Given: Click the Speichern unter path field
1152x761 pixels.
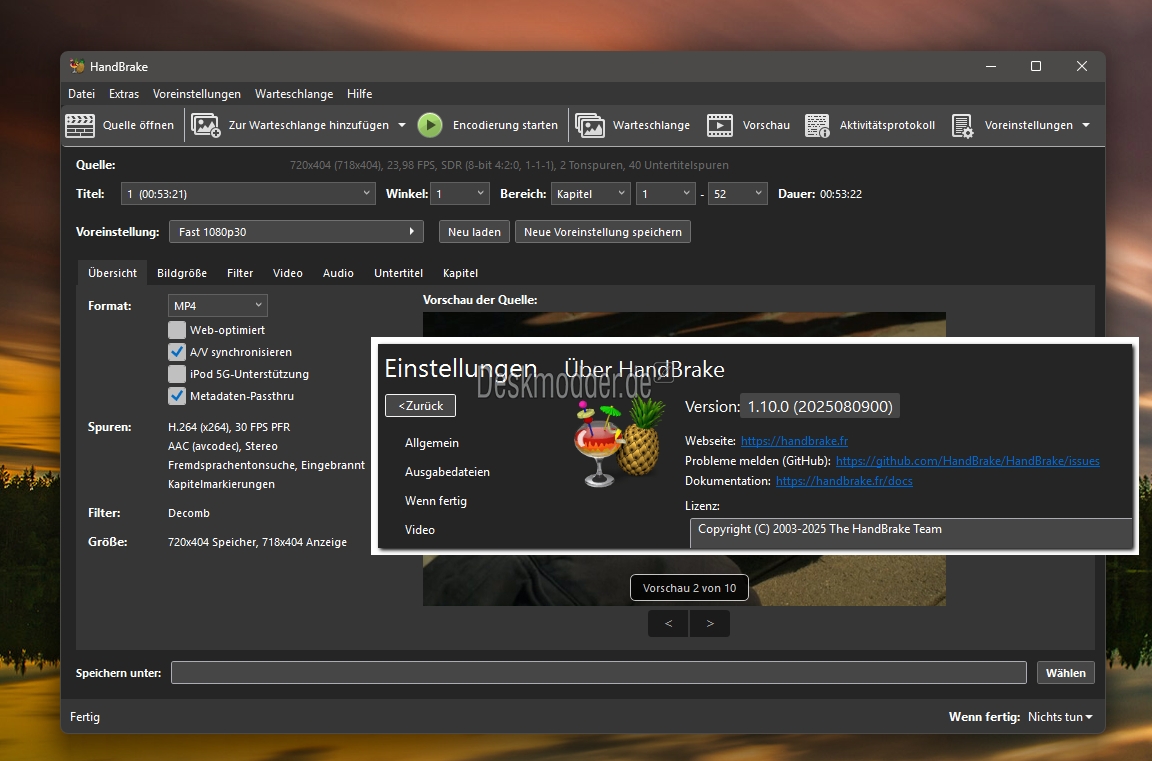Looking at the screenshot, I should click(599, 673).
